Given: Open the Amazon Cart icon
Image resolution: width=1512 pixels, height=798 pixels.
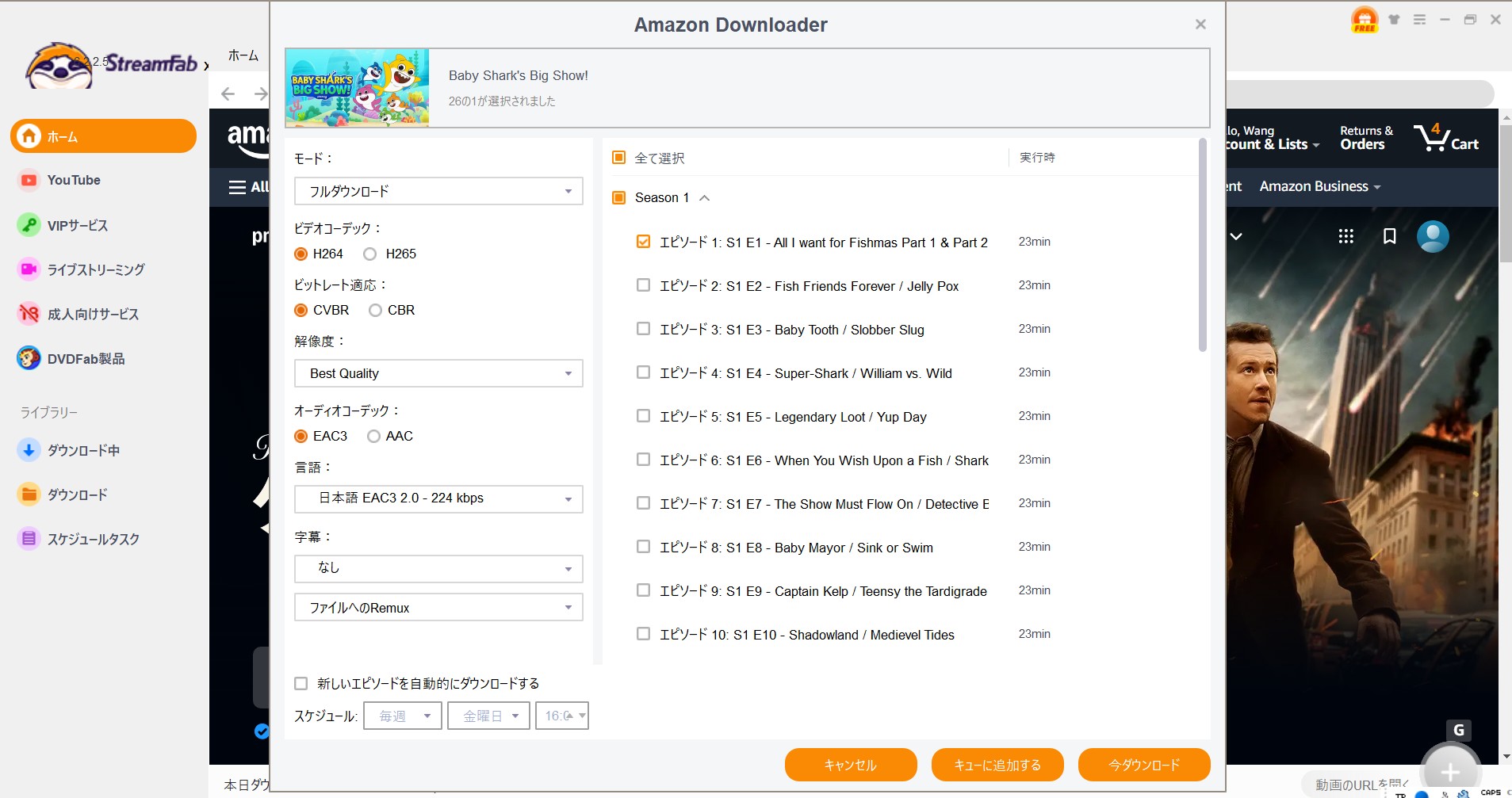Looking at the screenshot, I should tap(1446, 137).
